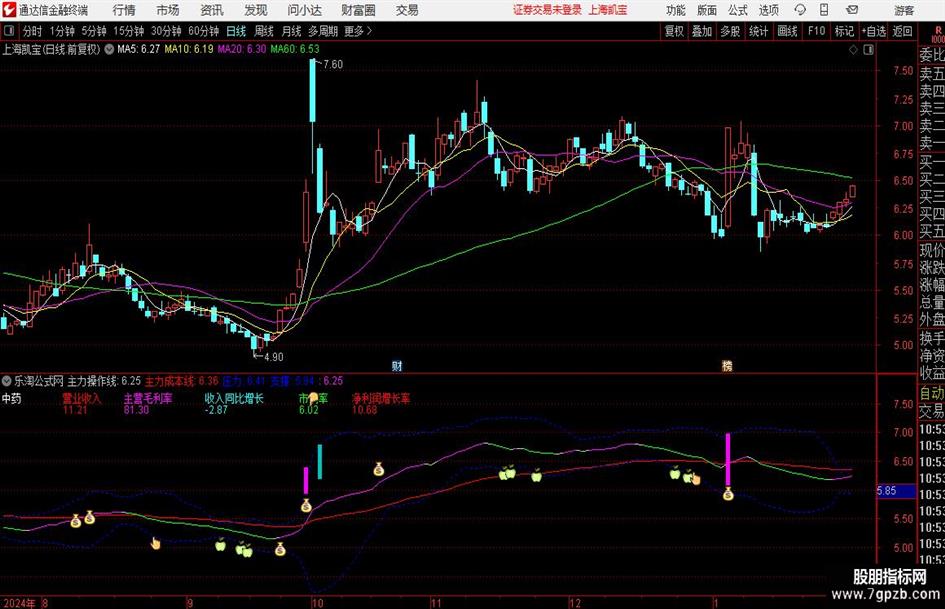Click the 营业收入 11.21 label
The image size is (945, 609).
81,404
